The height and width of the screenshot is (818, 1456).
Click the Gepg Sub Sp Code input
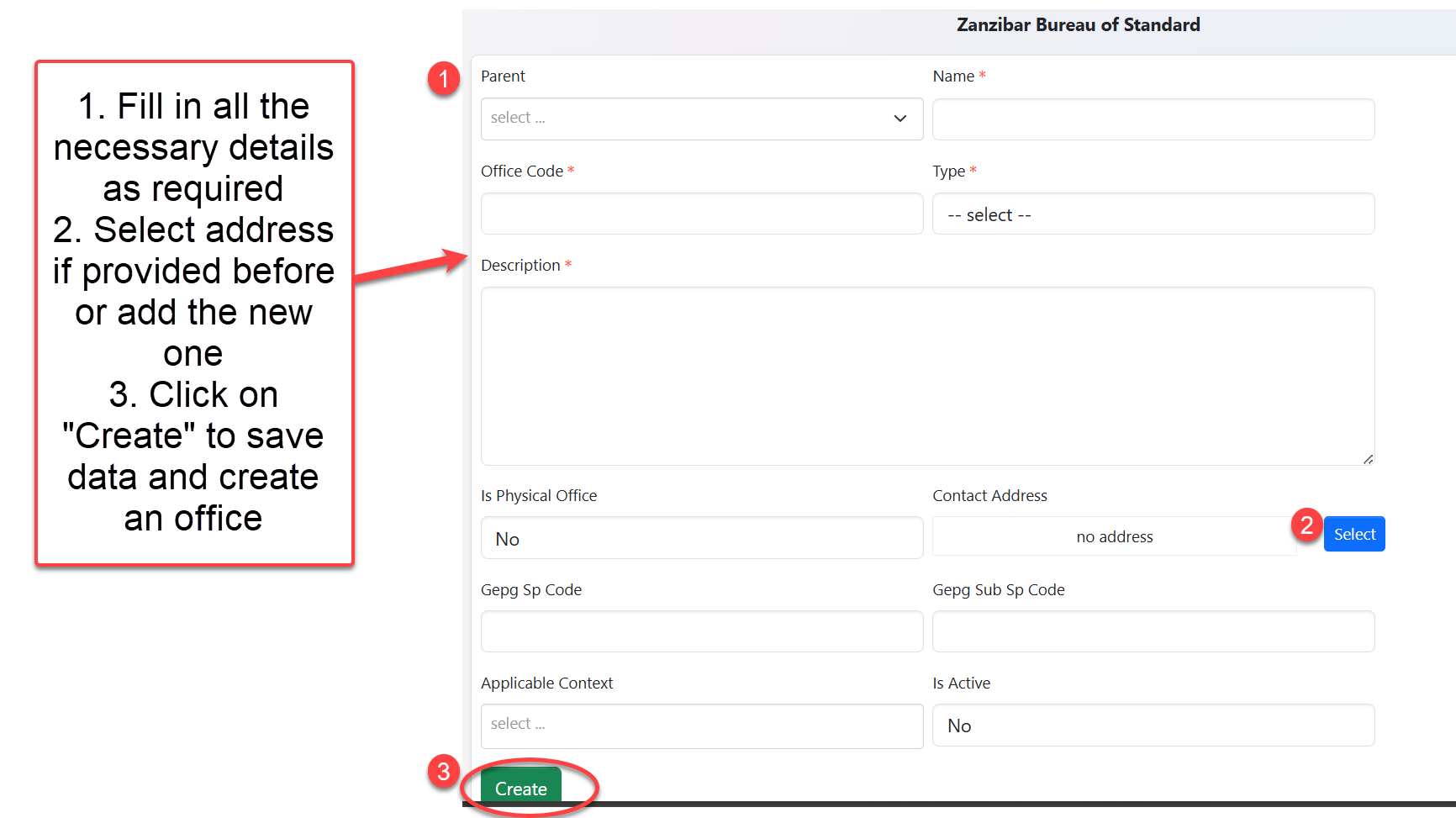click(x=1153, y=631)
